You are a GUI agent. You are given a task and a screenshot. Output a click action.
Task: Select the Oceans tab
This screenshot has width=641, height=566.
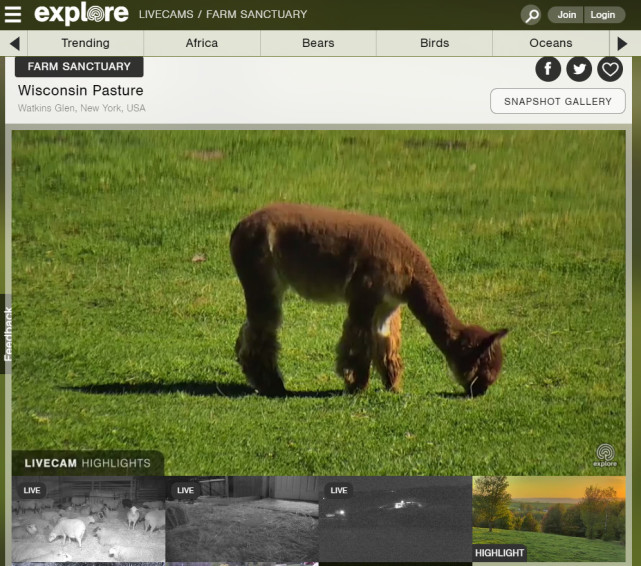551,43
